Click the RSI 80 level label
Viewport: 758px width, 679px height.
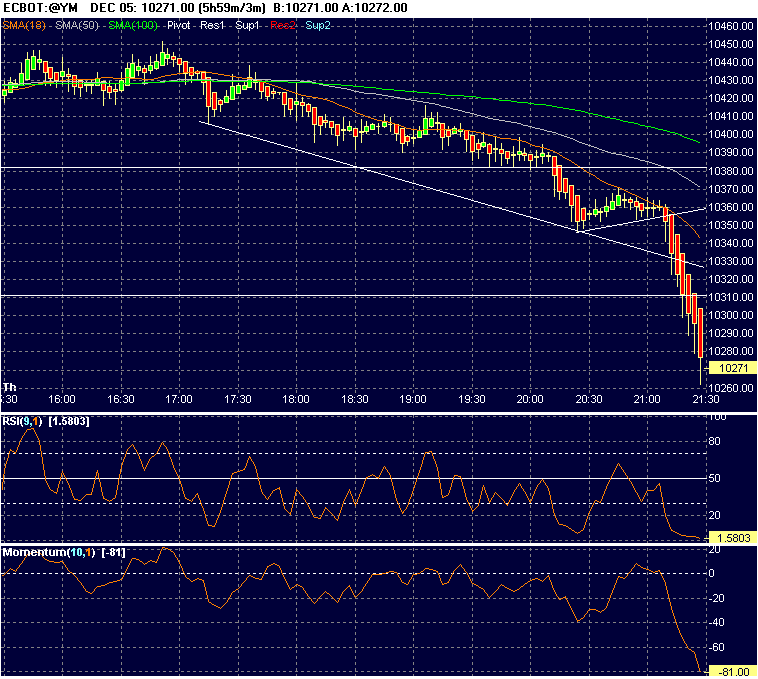point(714,441)
